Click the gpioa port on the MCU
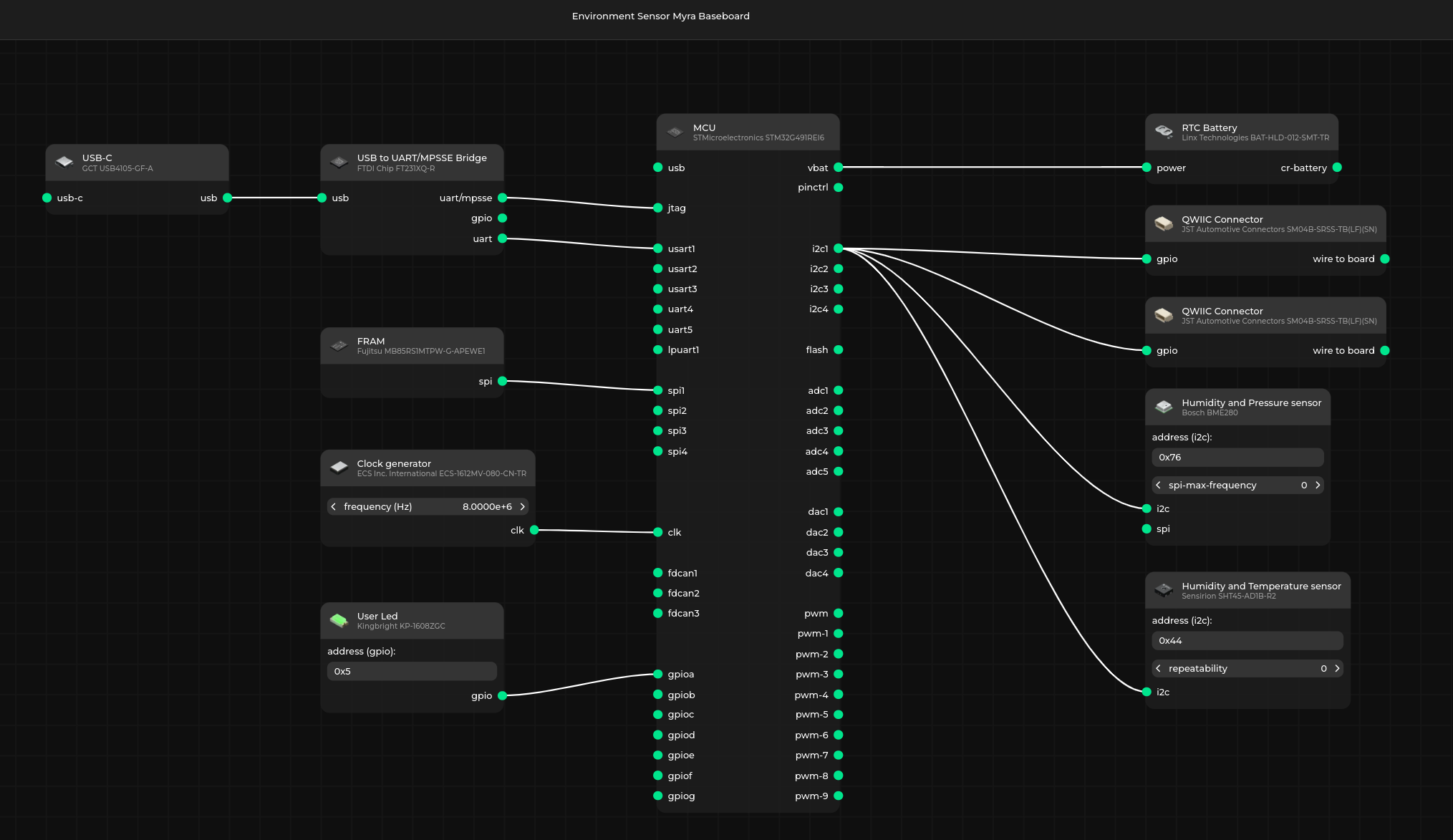 tap(658, 674)
